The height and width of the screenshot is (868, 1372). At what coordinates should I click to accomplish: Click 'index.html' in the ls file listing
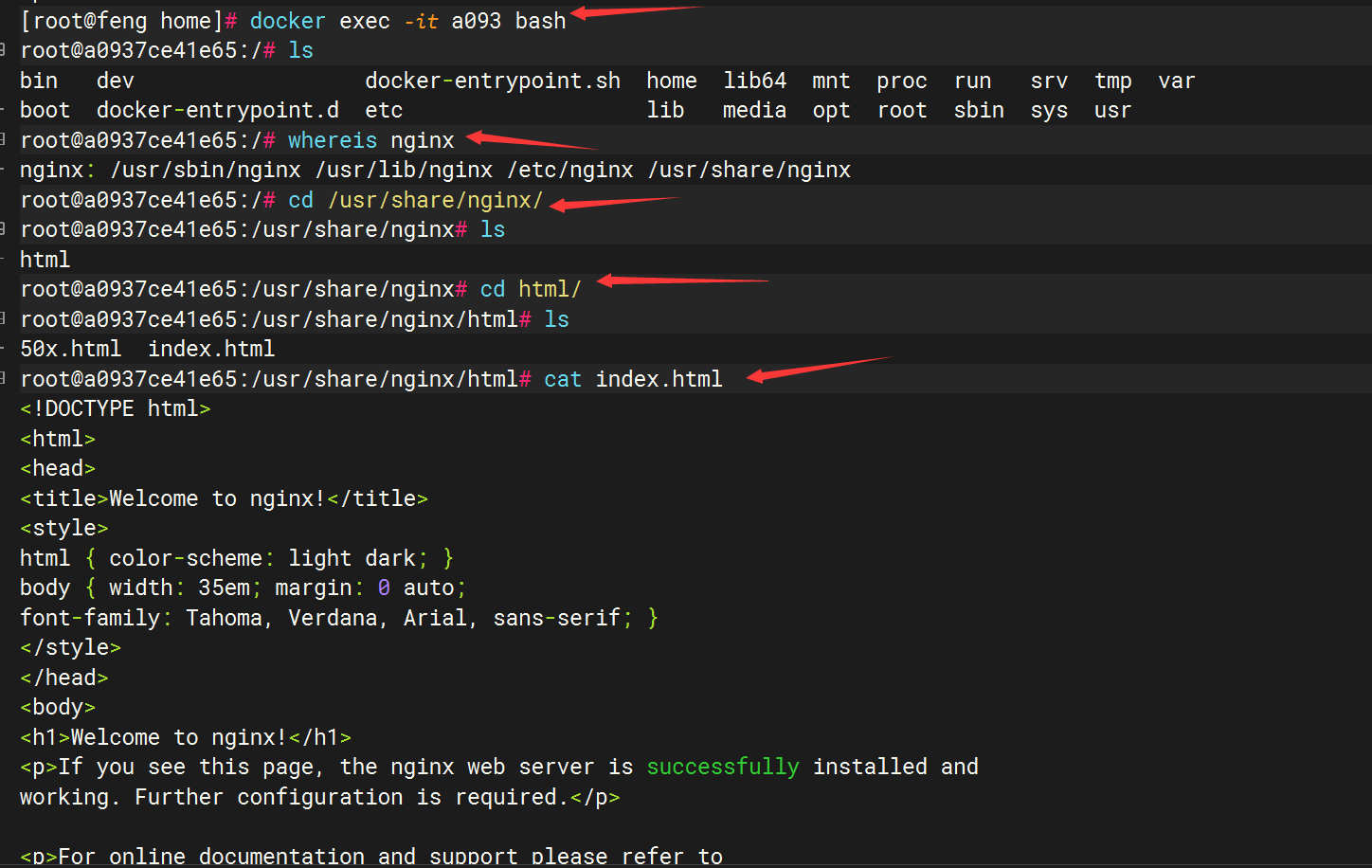pos(211,349)
